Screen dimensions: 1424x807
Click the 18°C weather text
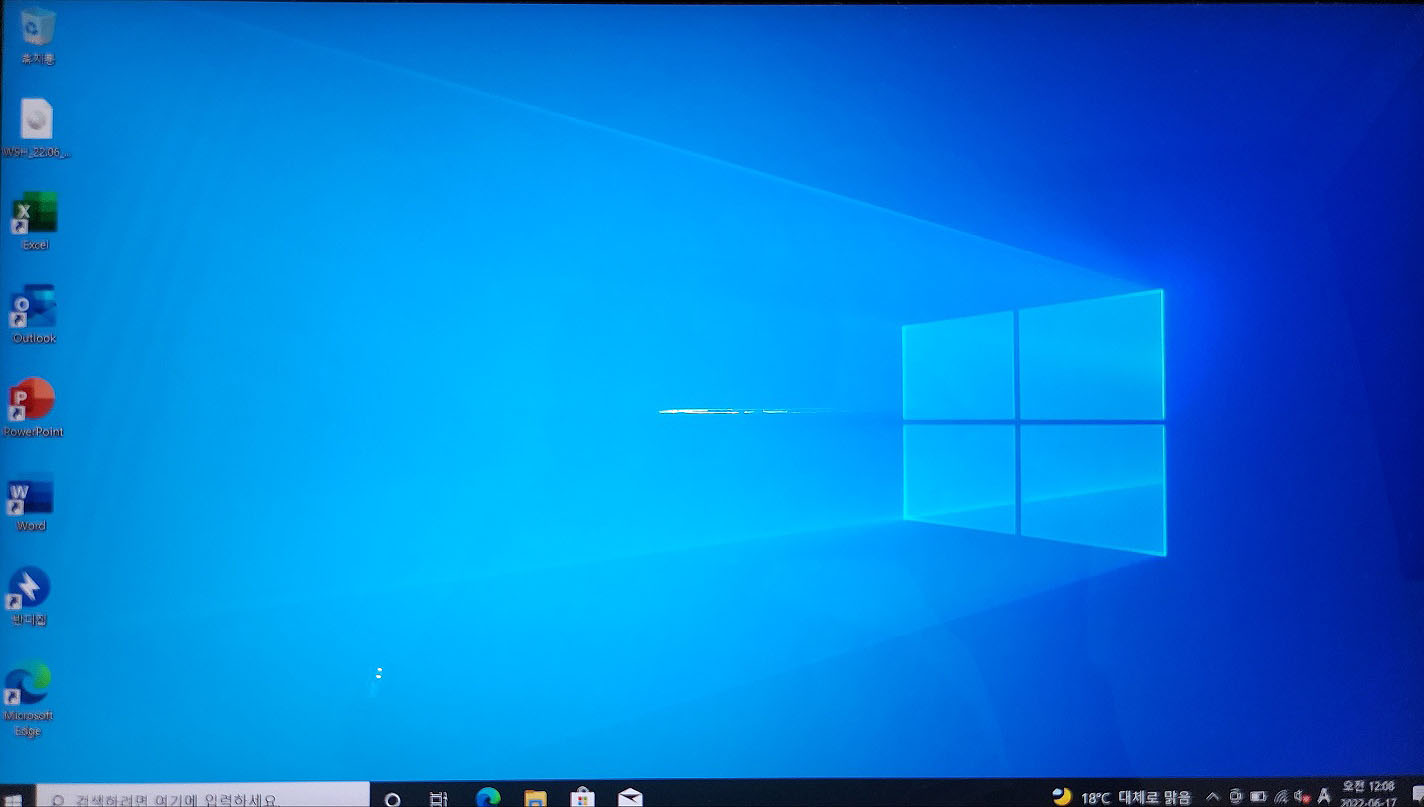point(1095,797)
